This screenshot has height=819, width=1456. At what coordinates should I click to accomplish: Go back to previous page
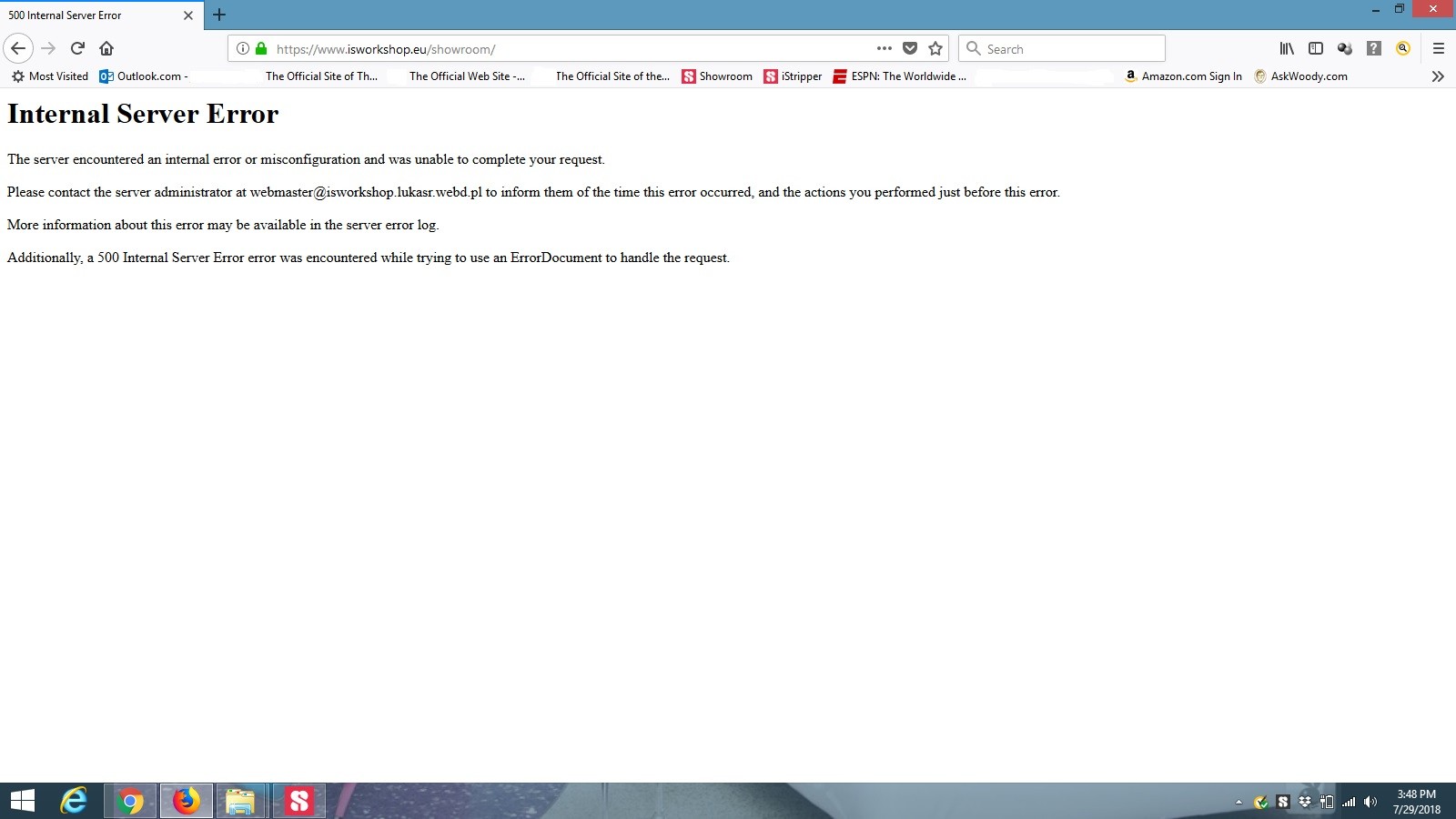(18, 48)
